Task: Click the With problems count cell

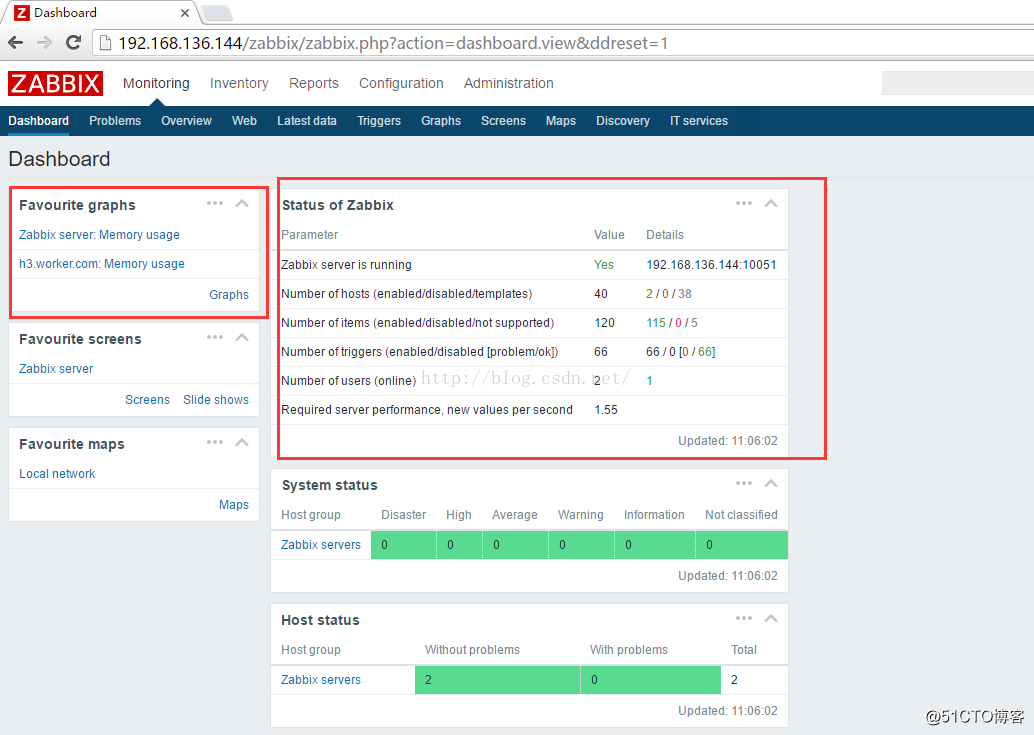Action: click(x=651, y=680)
